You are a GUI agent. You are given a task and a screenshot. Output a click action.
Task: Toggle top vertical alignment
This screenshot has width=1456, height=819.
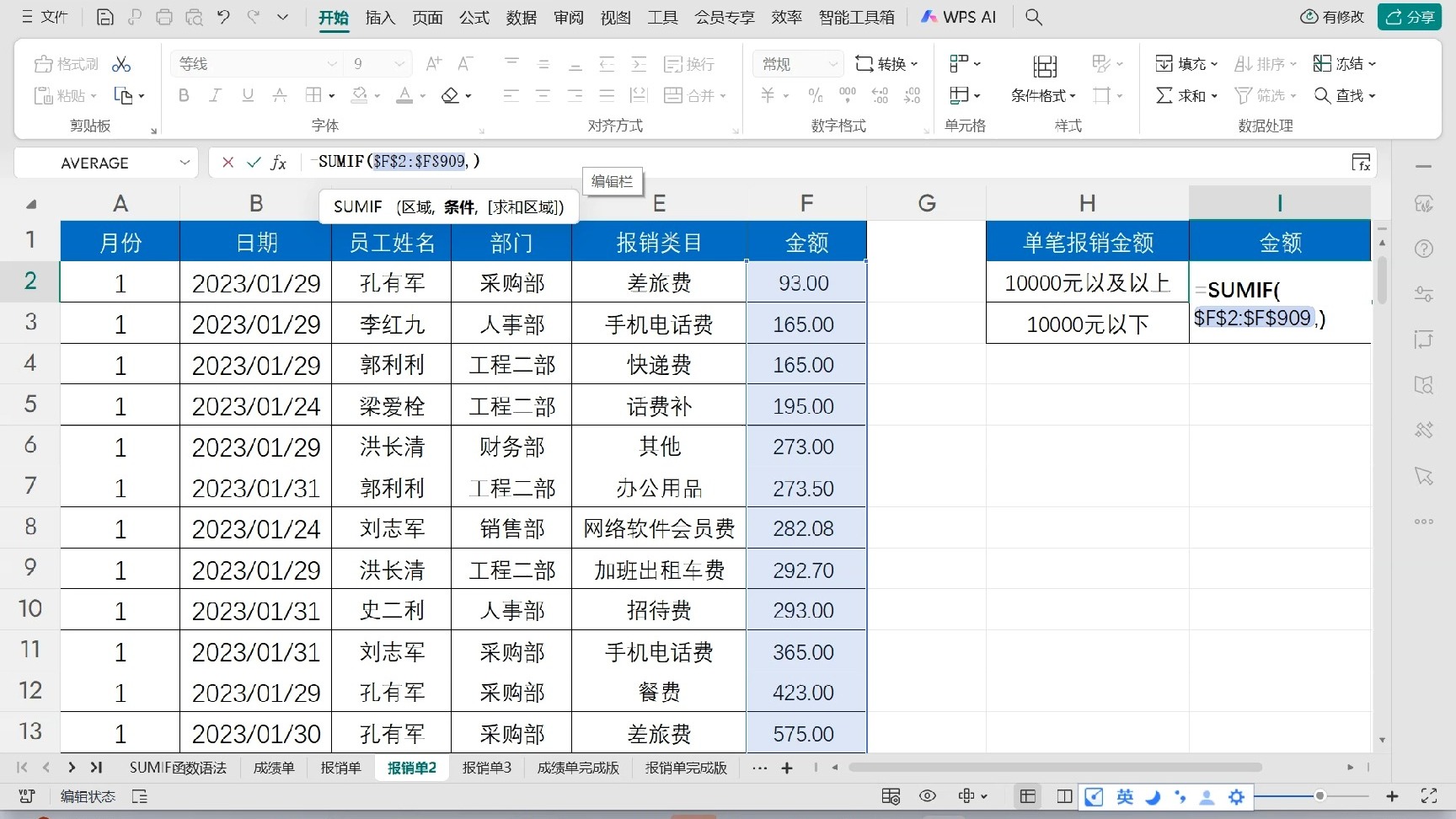511,63
